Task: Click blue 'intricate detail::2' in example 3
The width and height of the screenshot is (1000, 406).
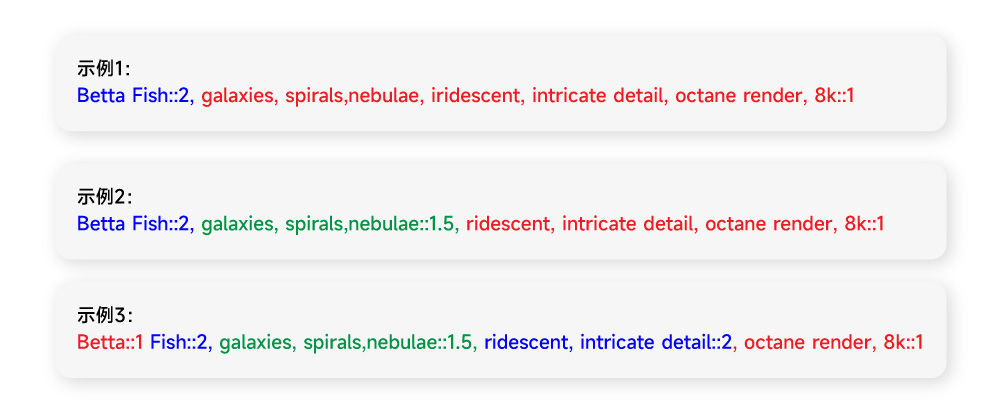Action: pyautogui.click(x=656, y=342)
